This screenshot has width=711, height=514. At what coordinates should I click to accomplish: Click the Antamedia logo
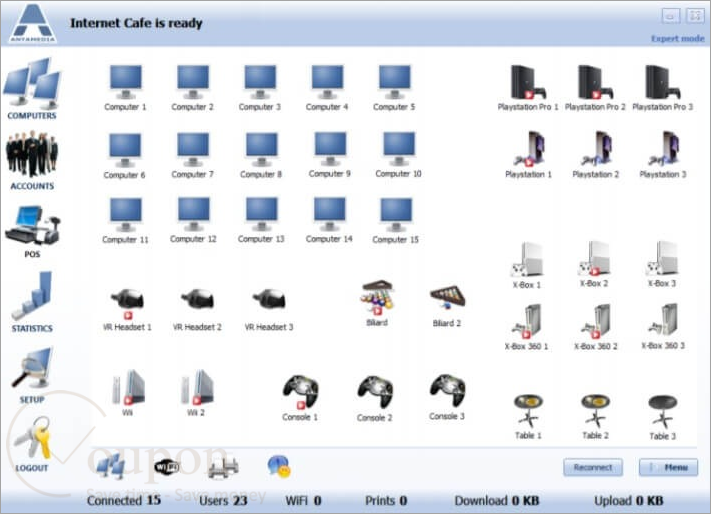click(x=33, y=23)
